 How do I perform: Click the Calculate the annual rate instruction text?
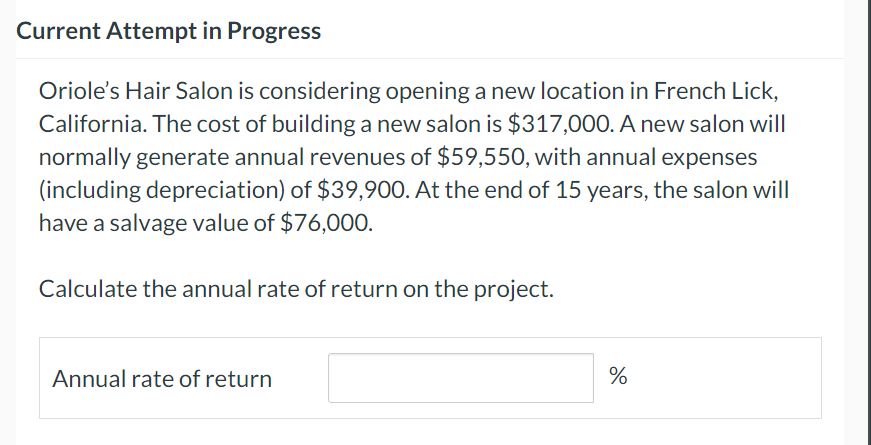(295, 290)
